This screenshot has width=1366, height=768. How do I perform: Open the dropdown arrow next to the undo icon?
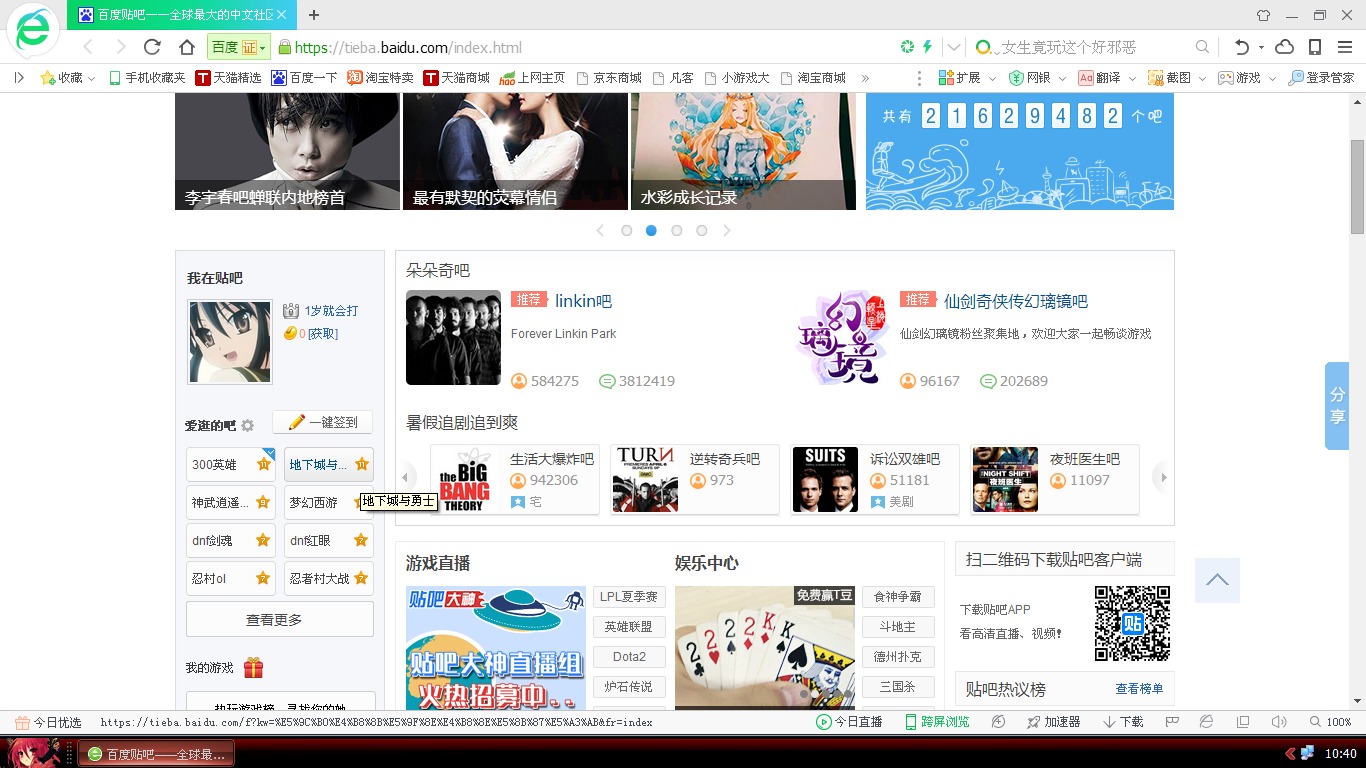(x=1261, y=47)
